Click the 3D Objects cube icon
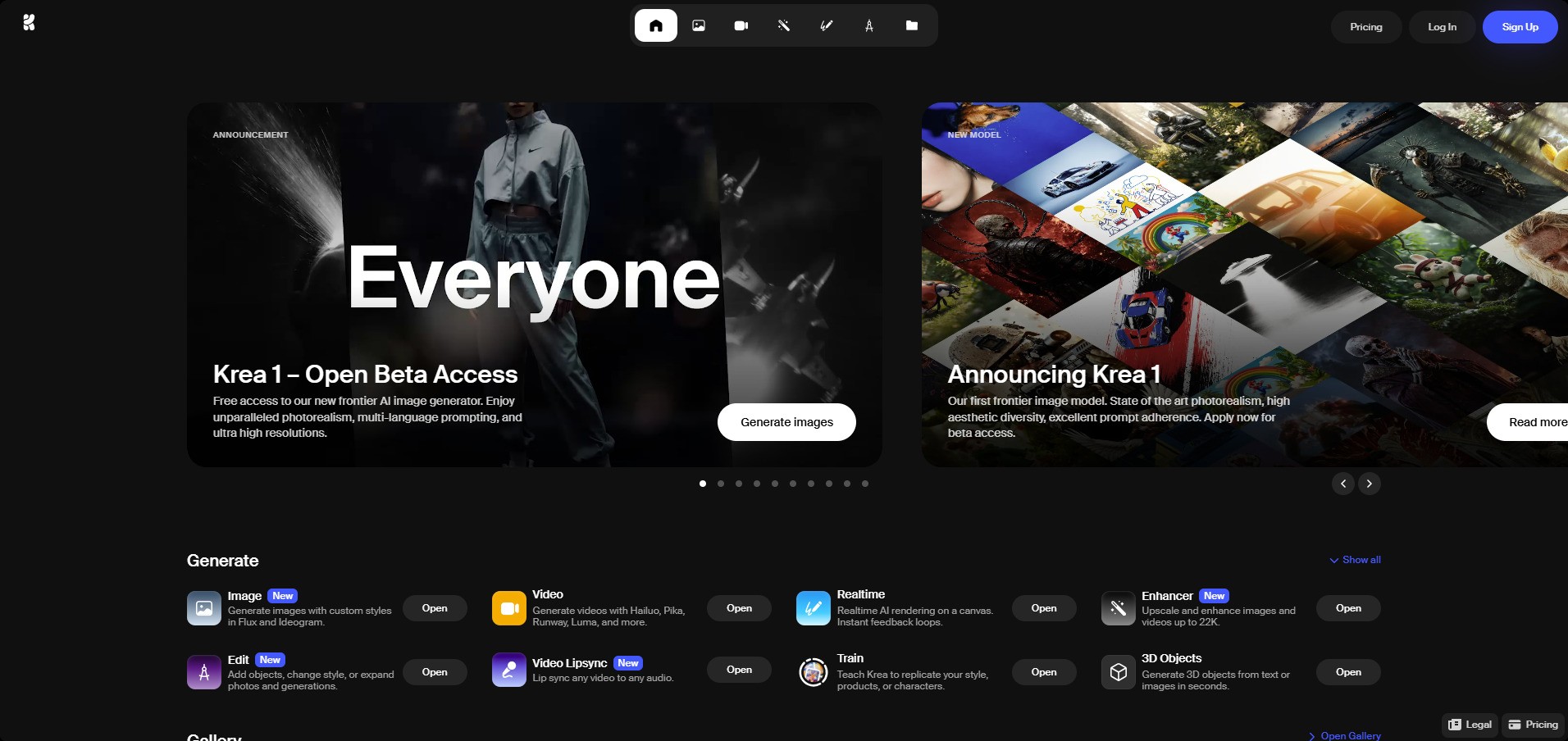The width and height of the screenshot is (1568, 741). (1118, 672)
